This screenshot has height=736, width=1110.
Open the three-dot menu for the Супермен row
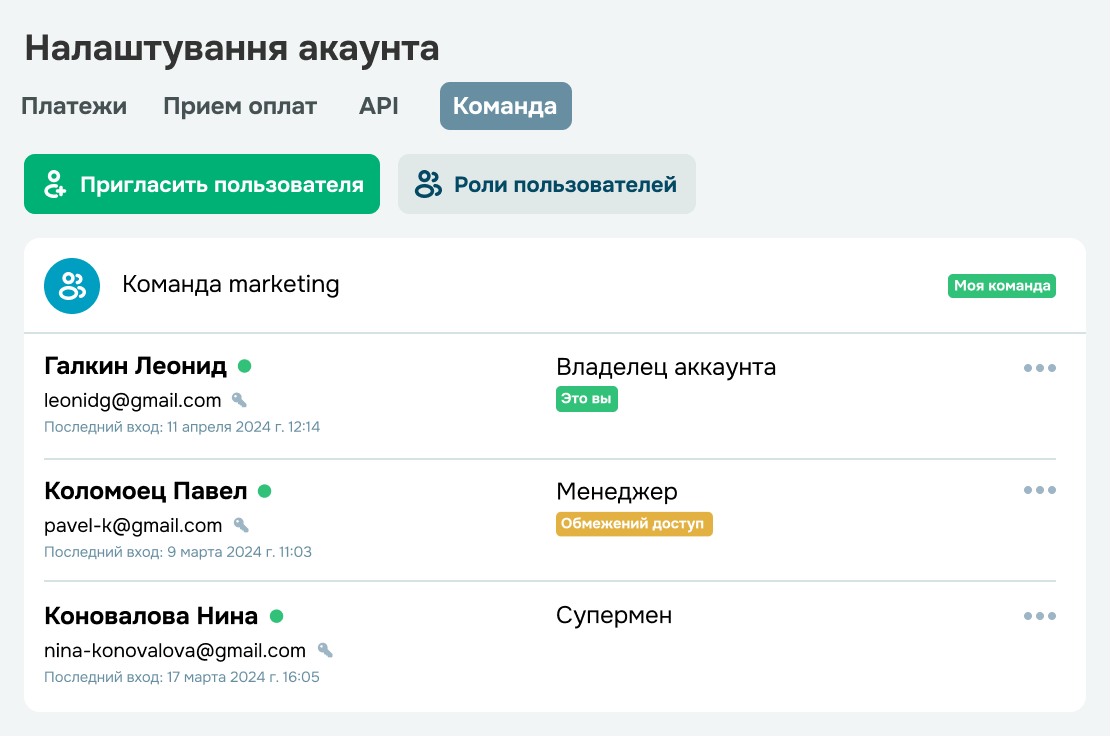pos(1039,616)
